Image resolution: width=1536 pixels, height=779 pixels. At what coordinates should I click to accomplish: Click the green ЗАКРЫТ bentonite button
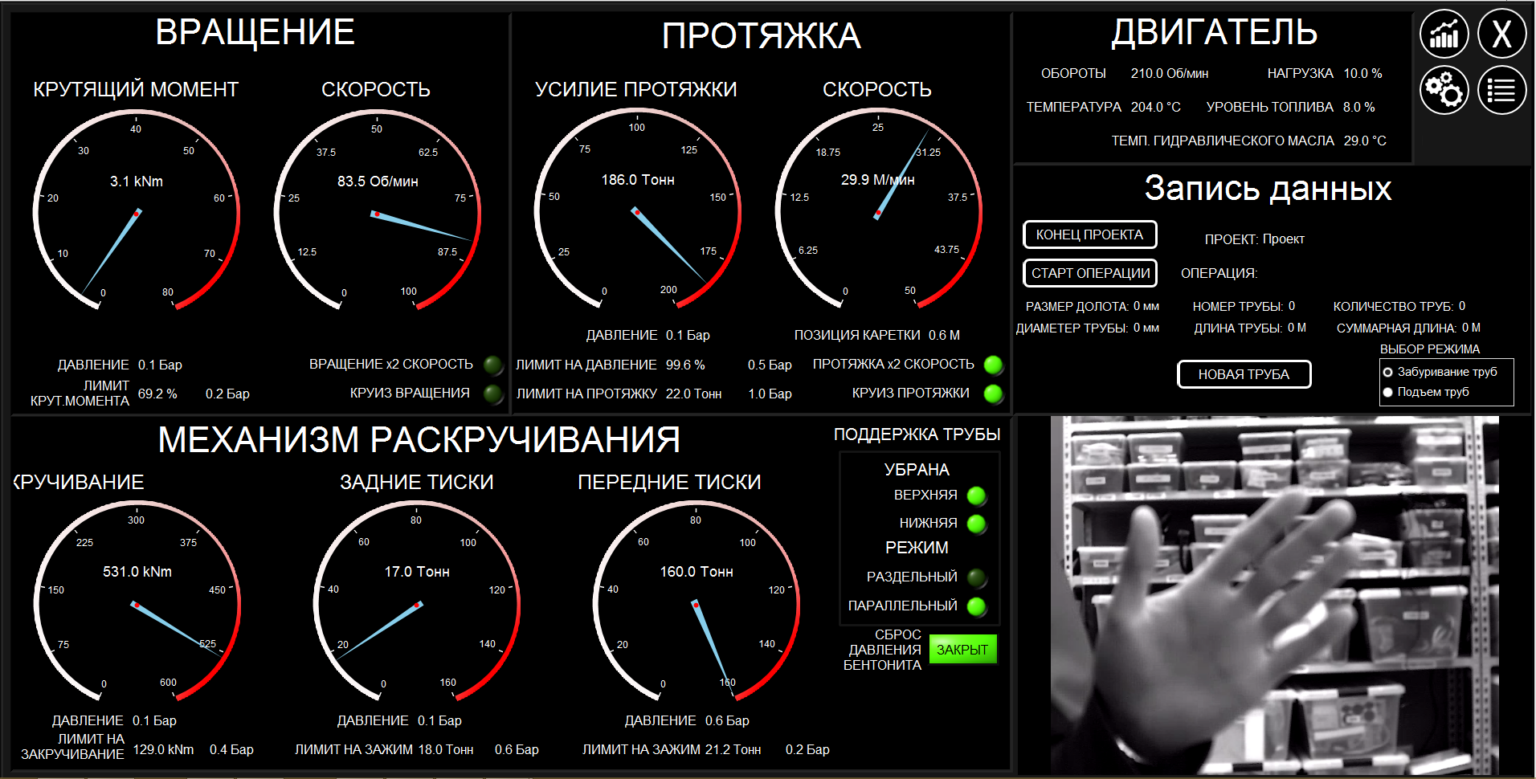(962, 650)
